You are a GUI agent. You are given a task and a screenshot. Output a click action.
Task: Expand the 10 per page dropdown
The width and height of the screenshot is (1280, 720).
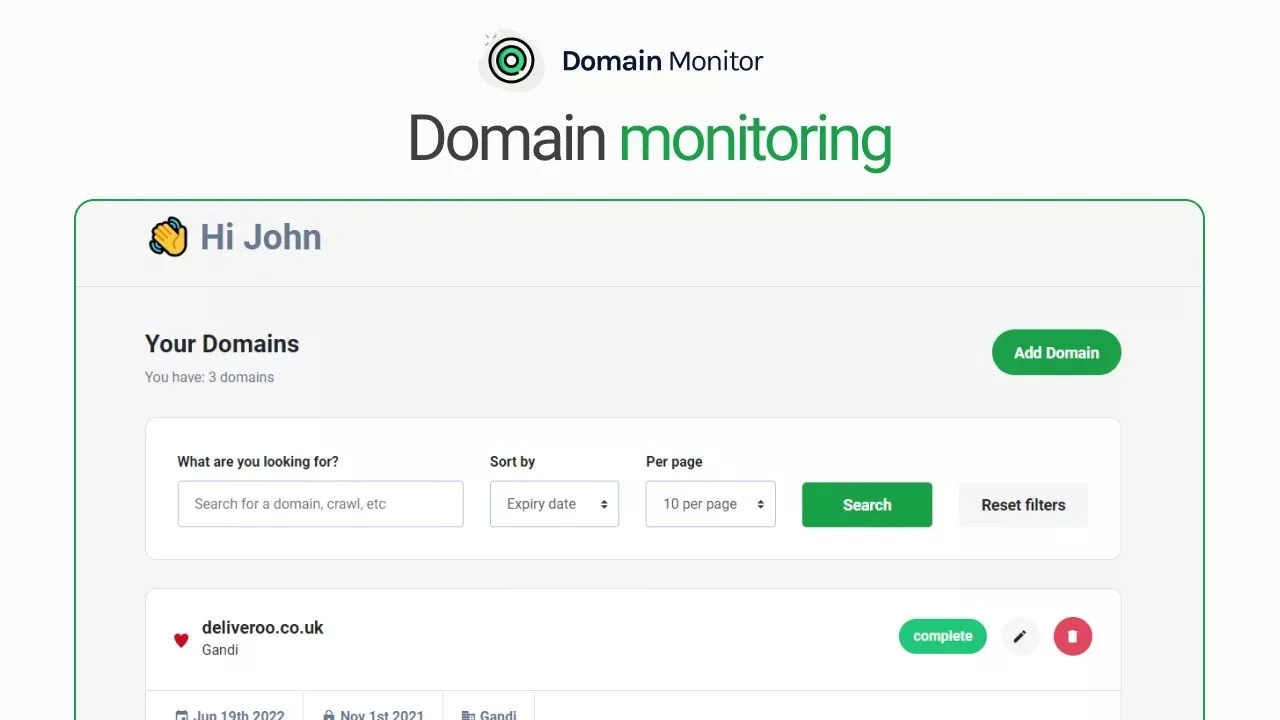[x=710, y=504]
